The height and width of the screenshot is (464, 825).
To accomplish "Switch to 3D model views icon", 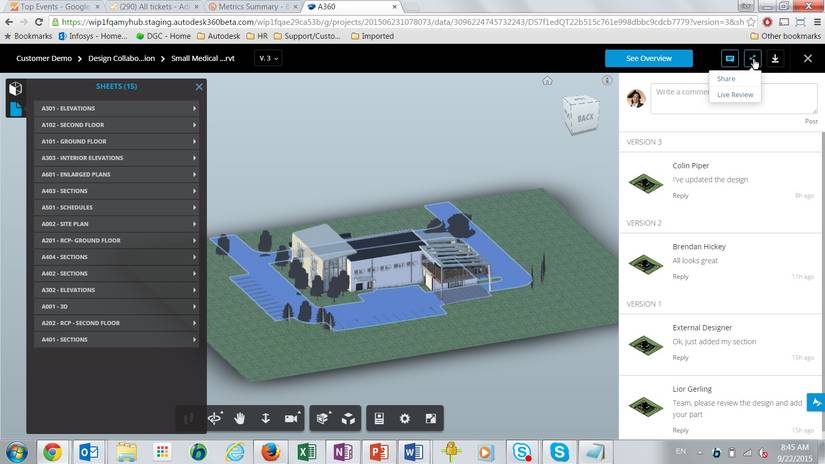I will (x=16, y=88).
